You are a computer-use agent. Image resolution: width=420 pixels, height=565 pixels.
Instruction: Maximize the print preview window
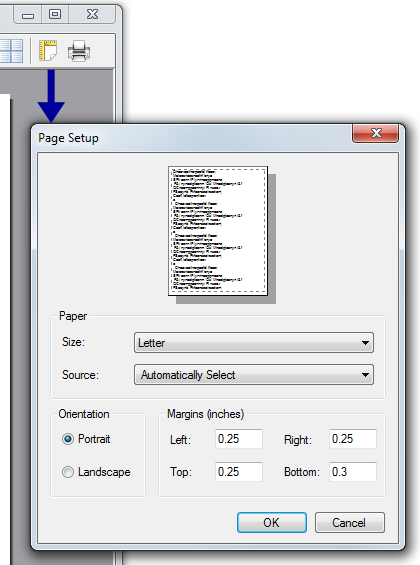point(55,15)
